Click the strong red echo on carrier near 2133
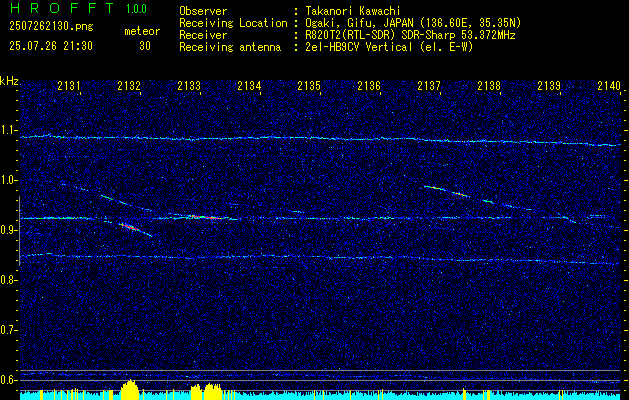The height and width of the screenshot is (400, 629). pos(204,217)
